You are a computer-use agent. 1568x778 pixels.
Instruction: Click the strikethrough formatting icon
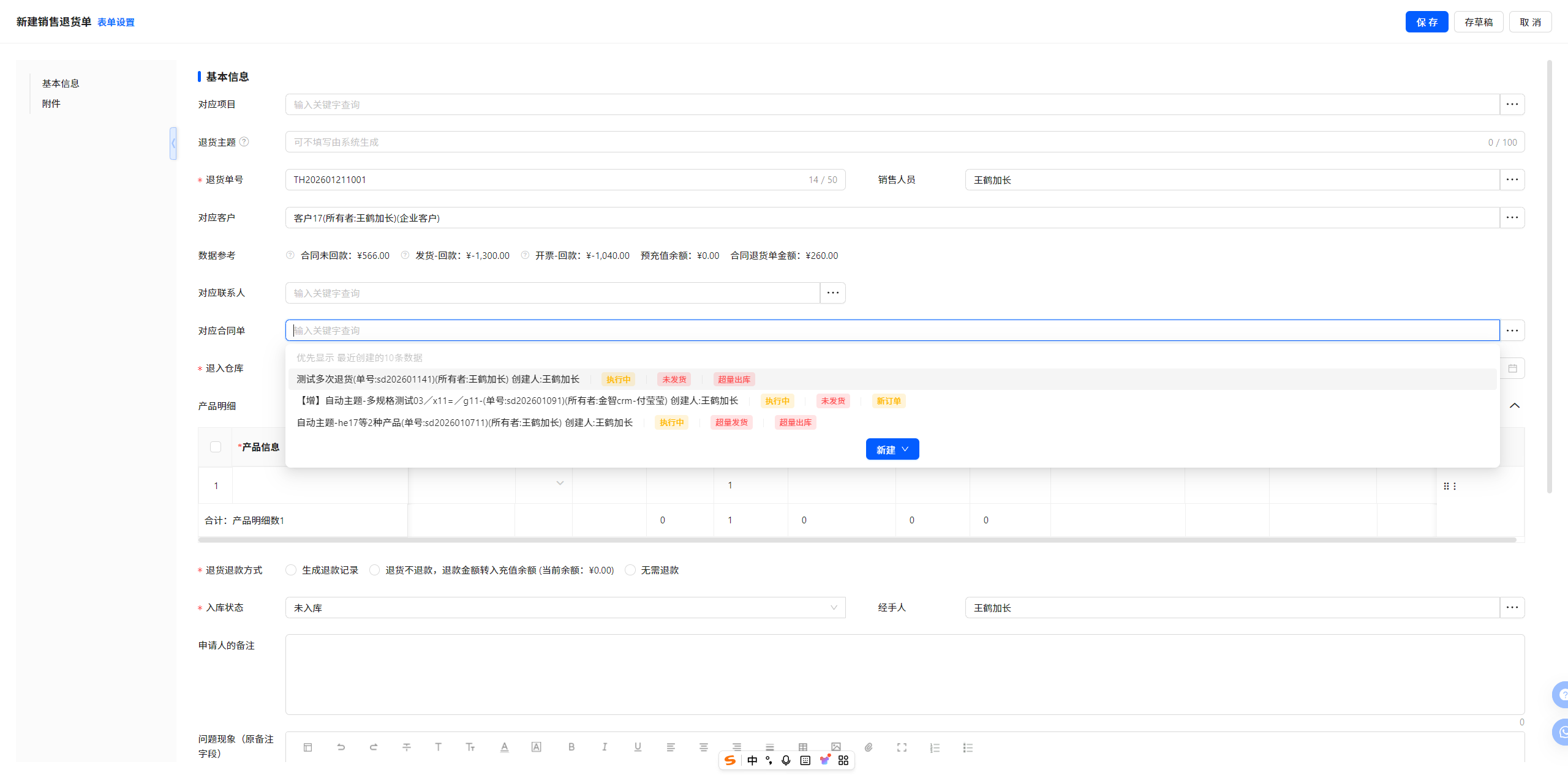407,747
